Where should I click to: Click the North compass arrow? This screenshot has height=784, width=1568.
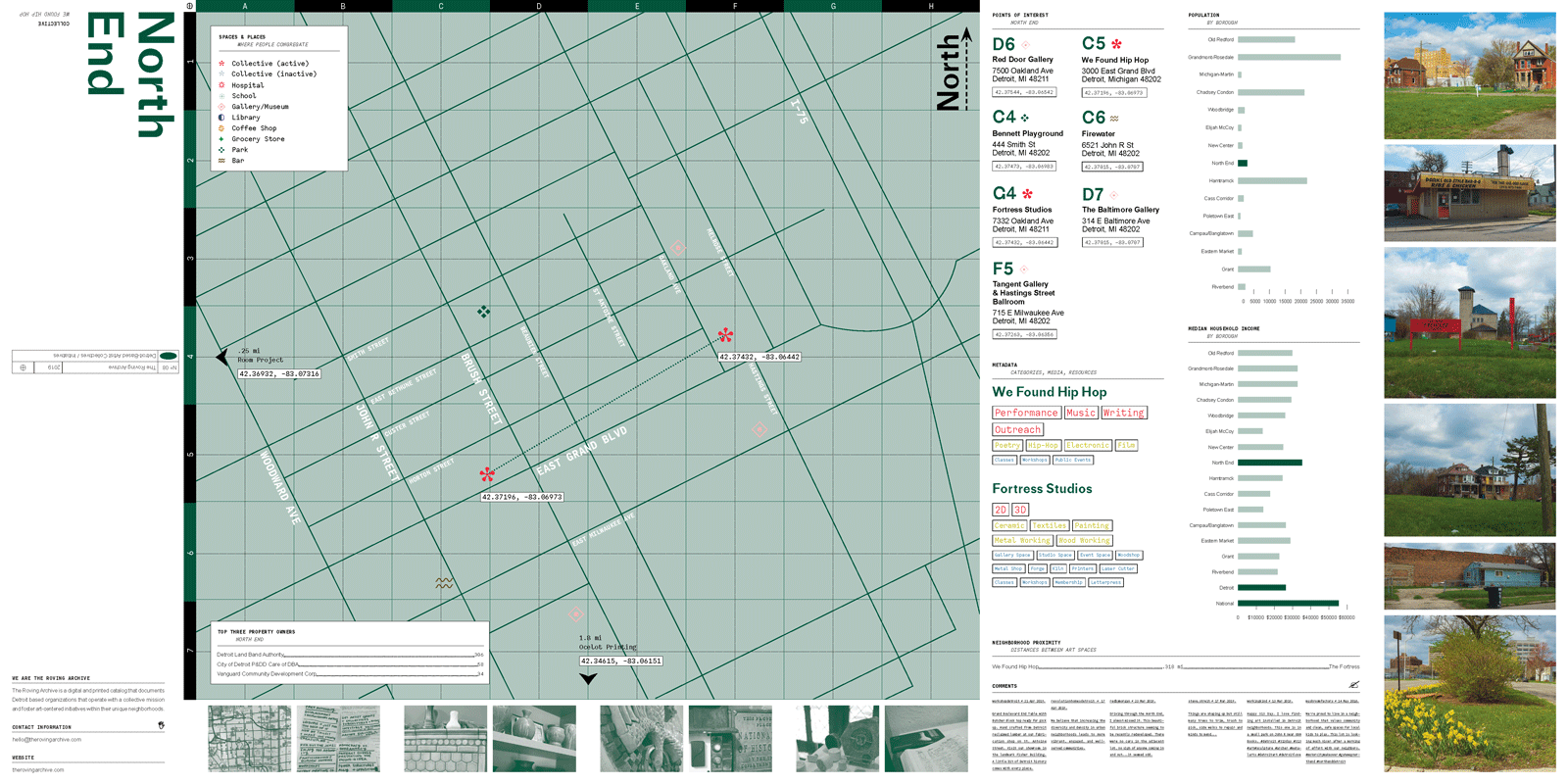click(966, 69)
